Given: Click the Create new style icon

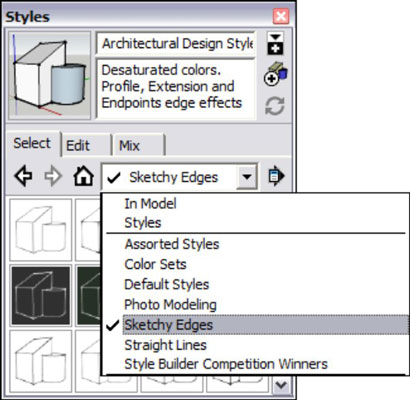Looking at the screenshot, I should click(275, 74).
